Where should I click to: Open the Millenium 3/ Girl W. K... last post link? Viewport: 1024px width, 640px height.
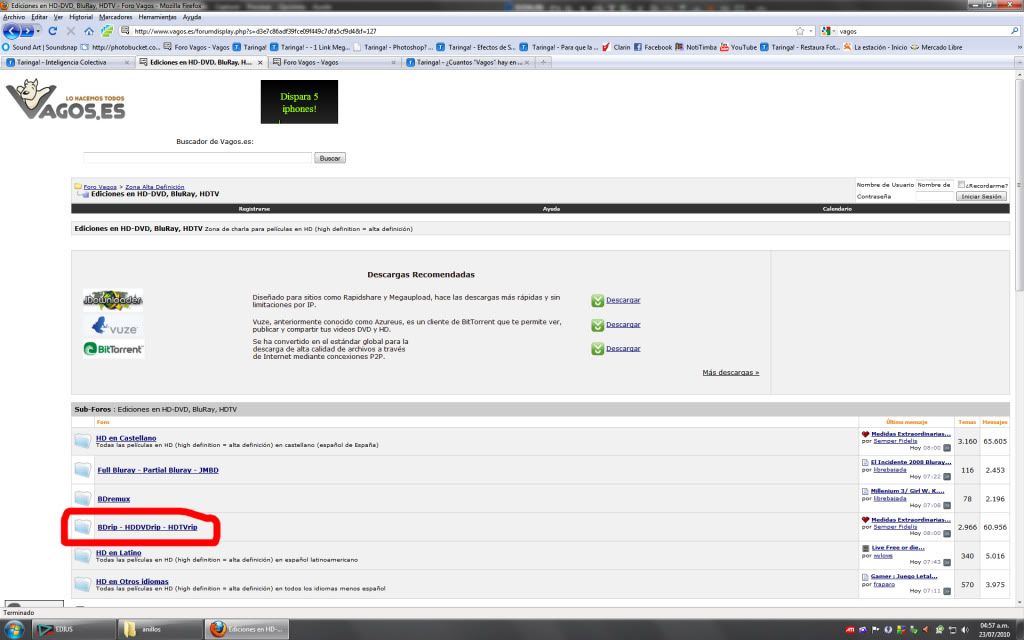[x=907, y=490]
